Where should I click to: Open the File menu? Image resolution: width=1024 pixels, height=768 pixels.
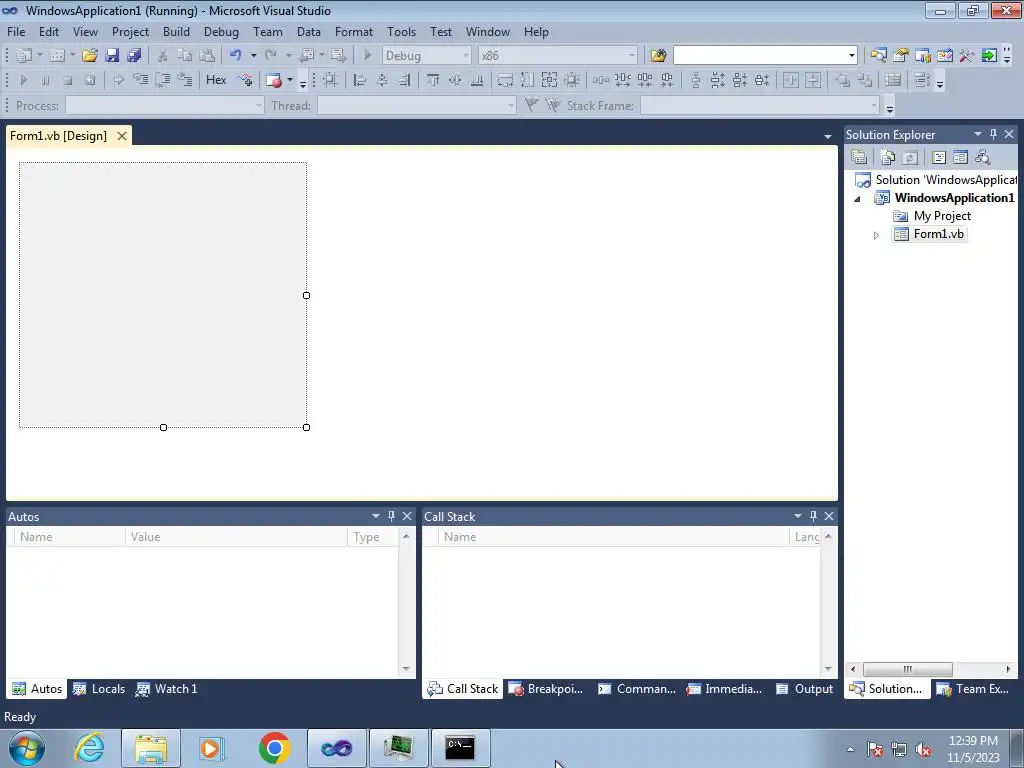tap(16, 31)
